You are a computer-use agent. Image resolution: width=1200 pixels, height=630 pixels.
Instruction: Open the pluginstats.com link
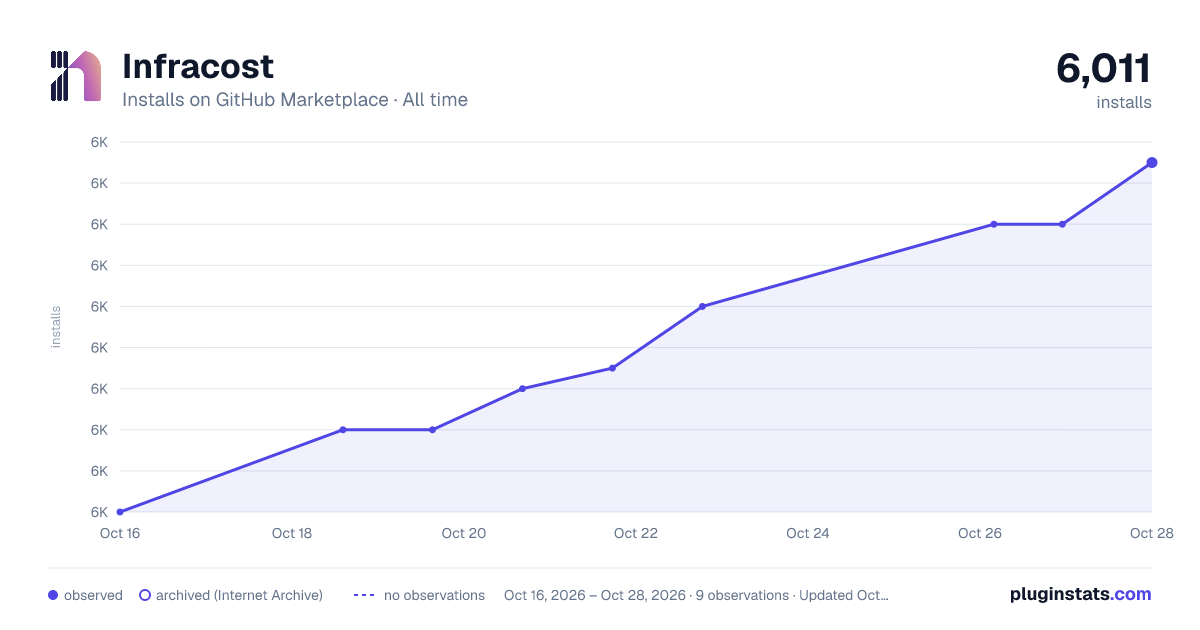[1081, 594]
